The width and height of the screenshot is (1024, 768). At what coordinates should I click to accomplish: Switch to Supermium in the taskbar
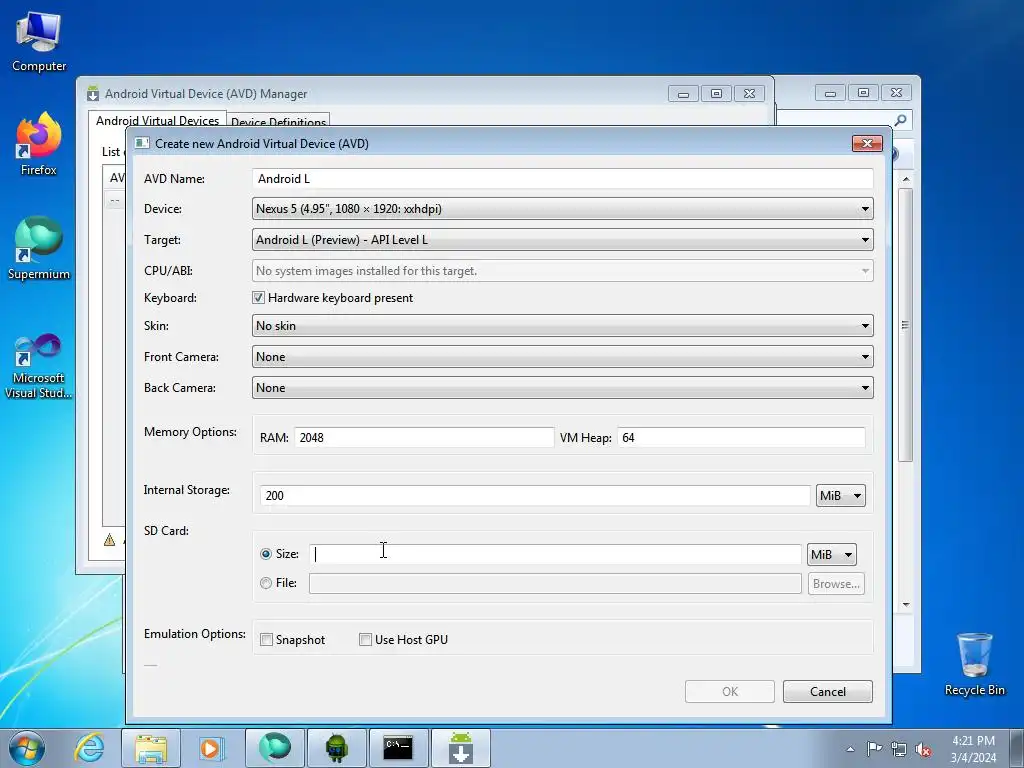pyautogui.click(x=274, y=748)
